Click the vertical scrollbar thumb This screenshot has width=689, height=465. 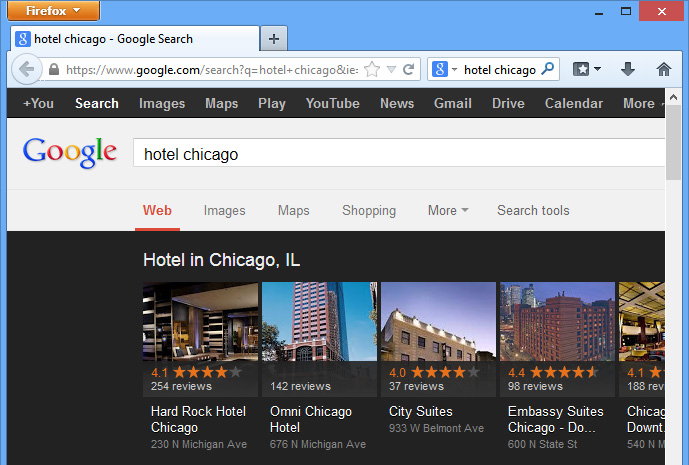click(x=673, y=142)
